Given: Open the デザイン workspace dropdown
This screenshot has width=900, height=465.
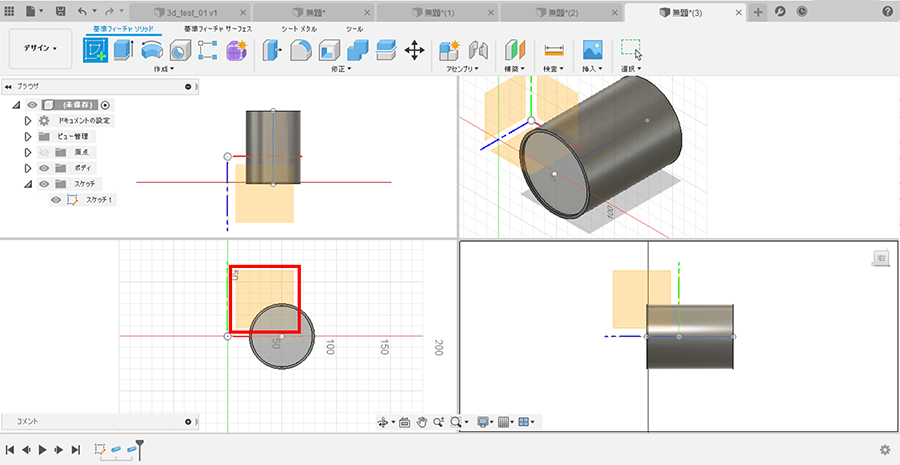Looking at the screenshot, I should [x=41, y=48].
